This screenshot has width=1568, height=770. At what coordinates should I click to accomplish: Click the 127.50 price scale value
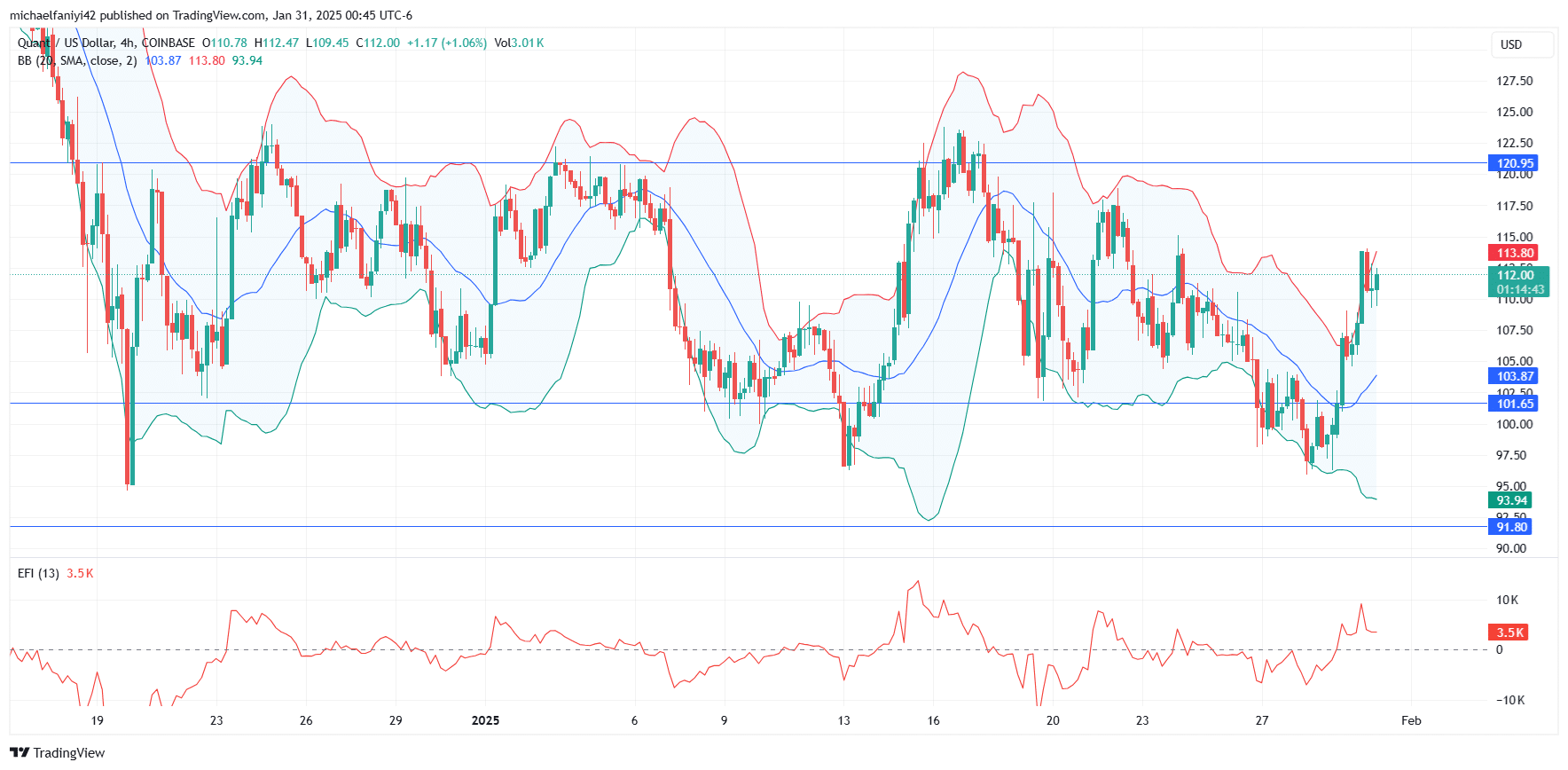[x=1514, y=81]
